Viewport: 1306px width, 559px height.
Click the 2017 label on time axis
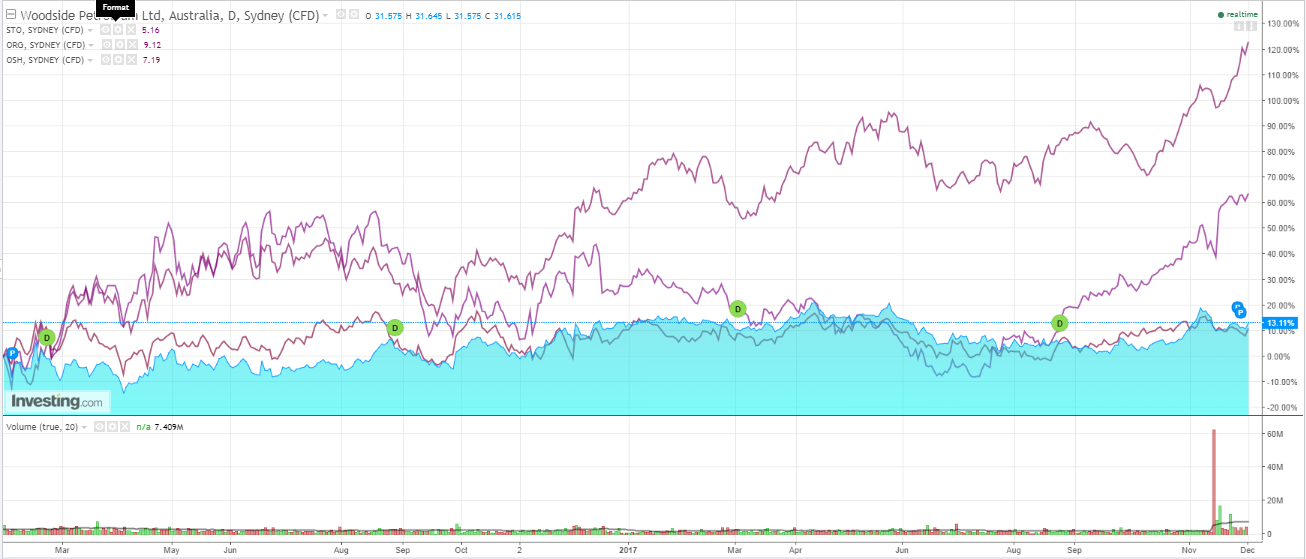click(x=628, y=549)
